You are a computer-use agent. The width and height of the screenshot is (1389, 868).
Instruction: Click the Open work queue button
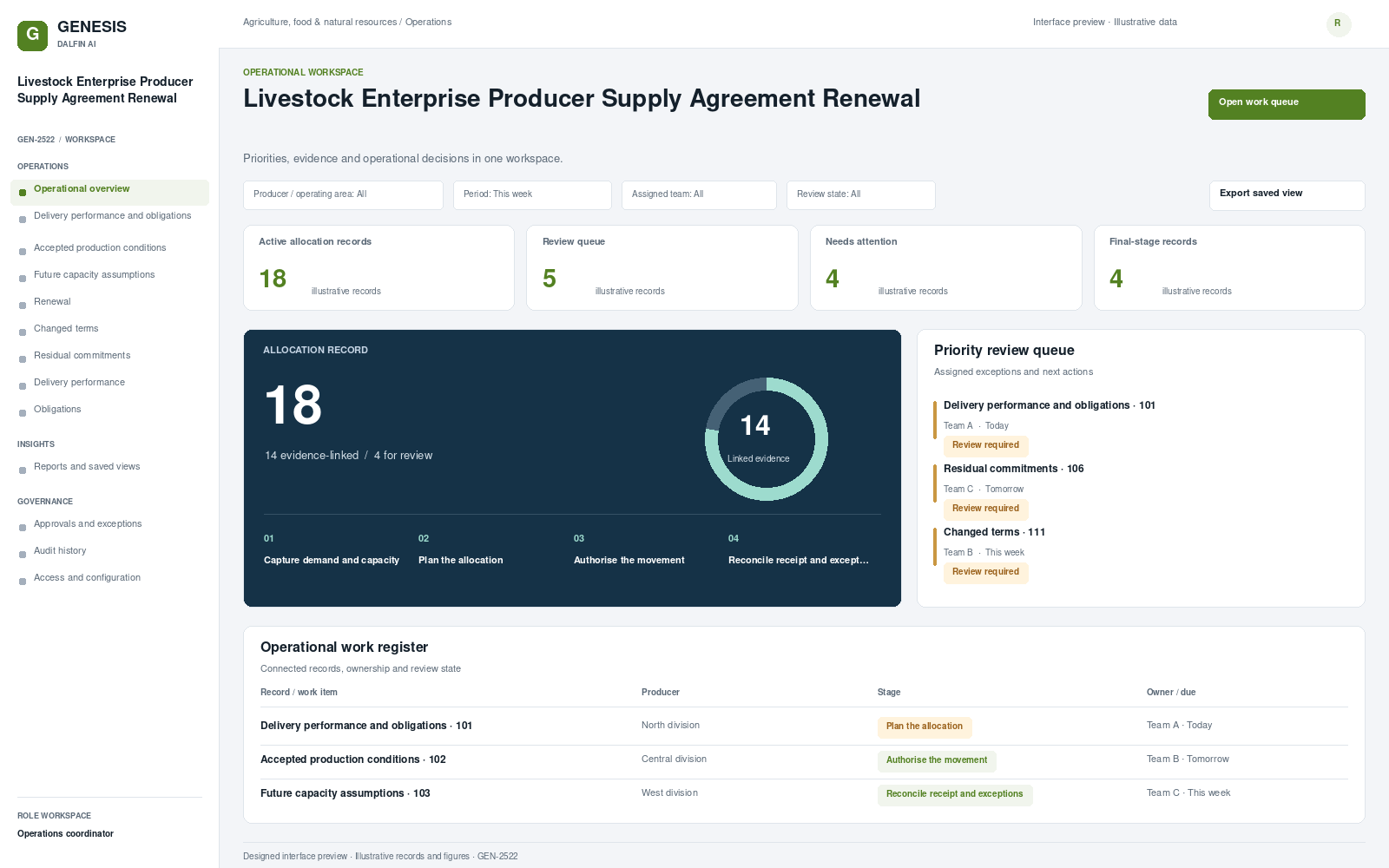tap(1287, 104)
